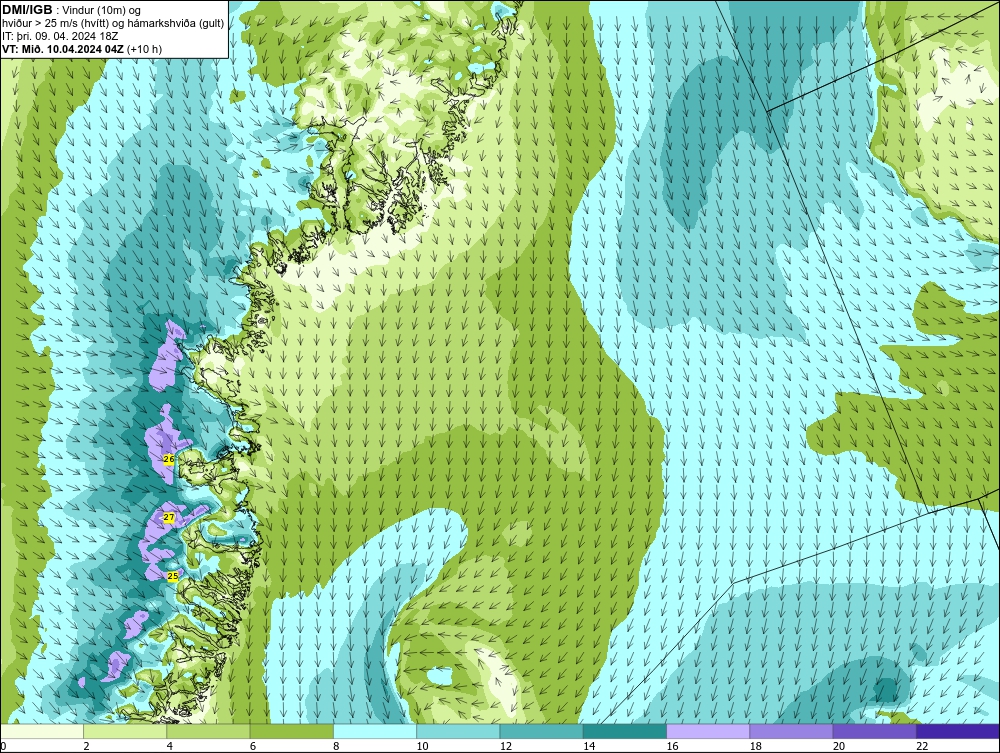Pick the darker green 6–8 m/s legend swatch
This screenshot has width=1000, height=753.
point(291,731)
